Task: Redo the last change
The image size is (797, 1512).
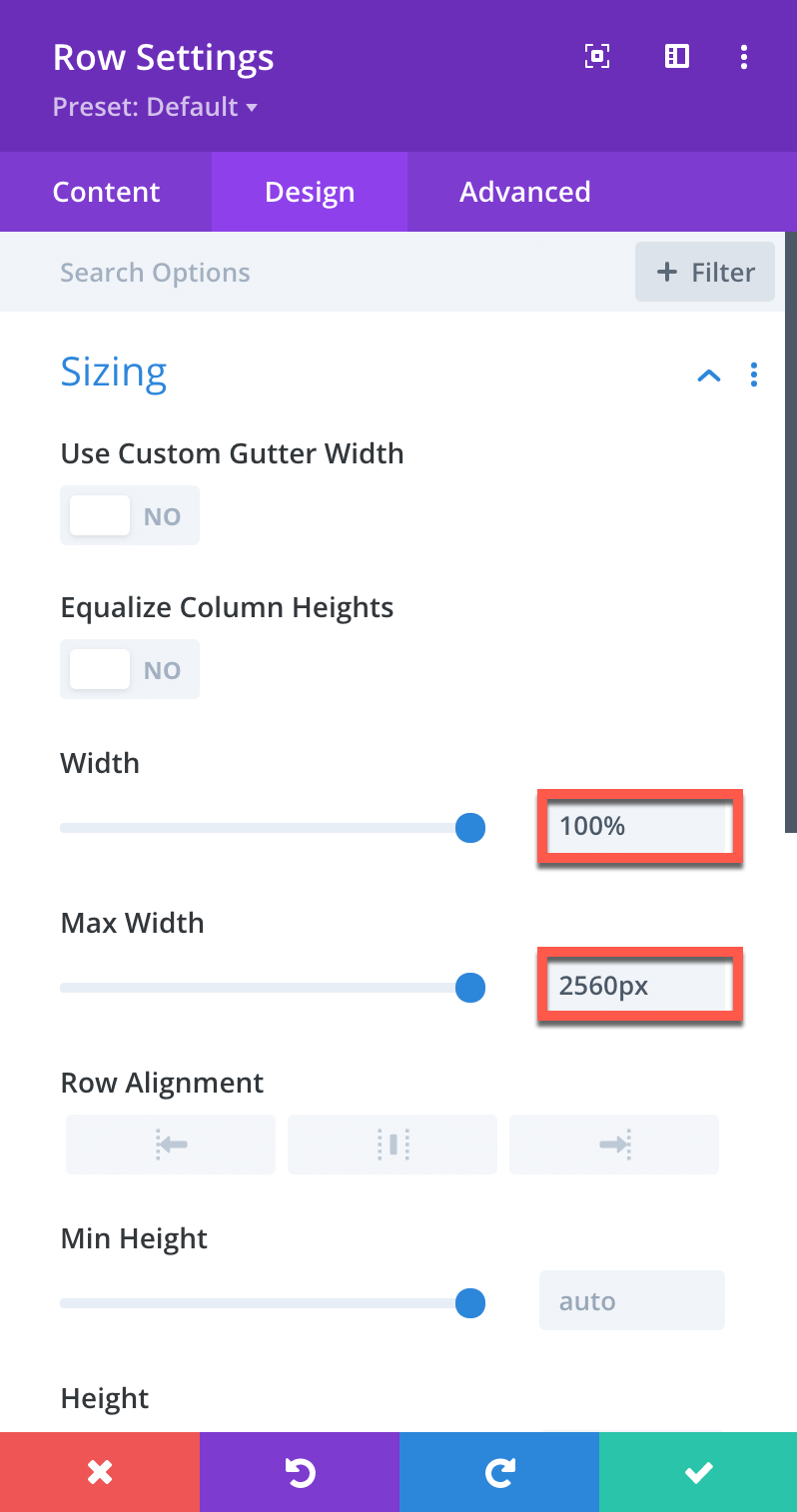Action: 499,1472
